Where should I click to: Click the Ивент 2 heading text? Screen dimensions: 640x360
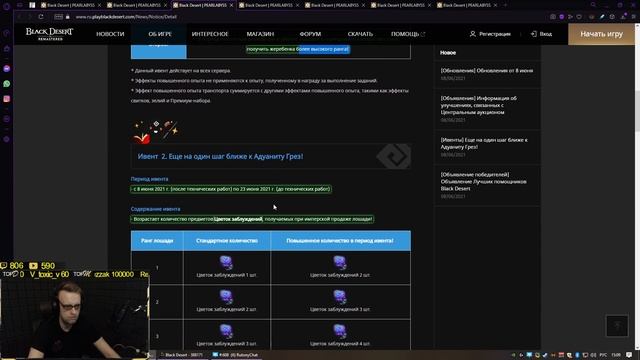pyautogui.click(x=220, y=156)
